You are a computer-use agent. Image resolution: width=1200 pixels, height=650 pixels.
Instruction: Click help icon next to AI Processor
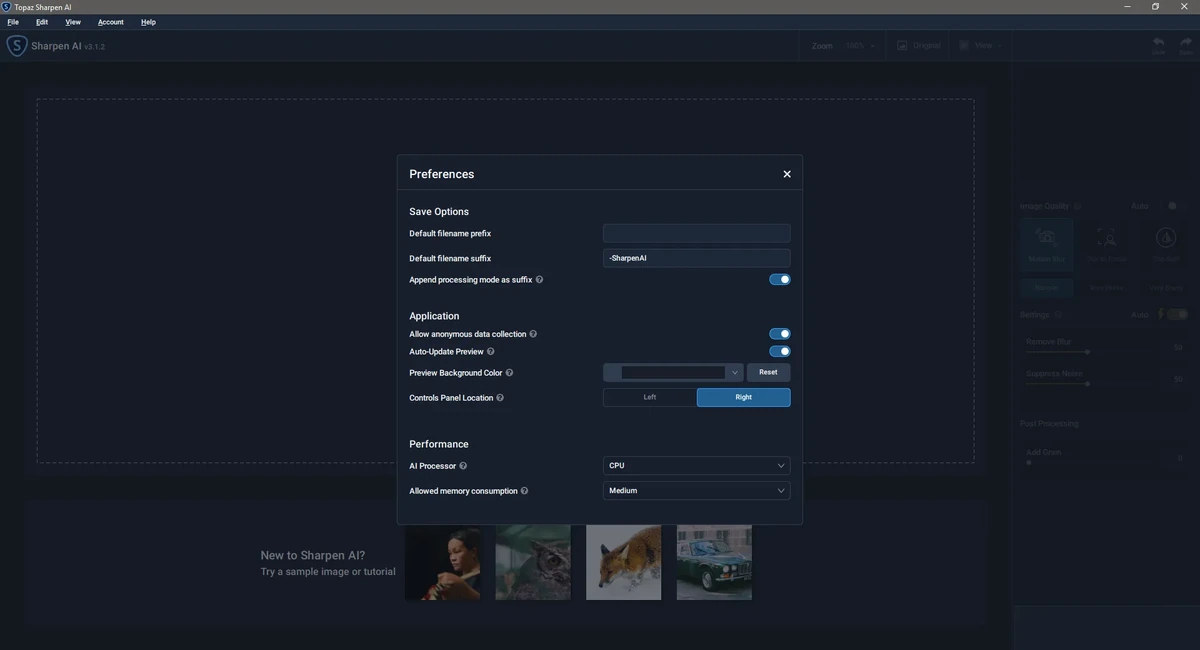[463, 466]
